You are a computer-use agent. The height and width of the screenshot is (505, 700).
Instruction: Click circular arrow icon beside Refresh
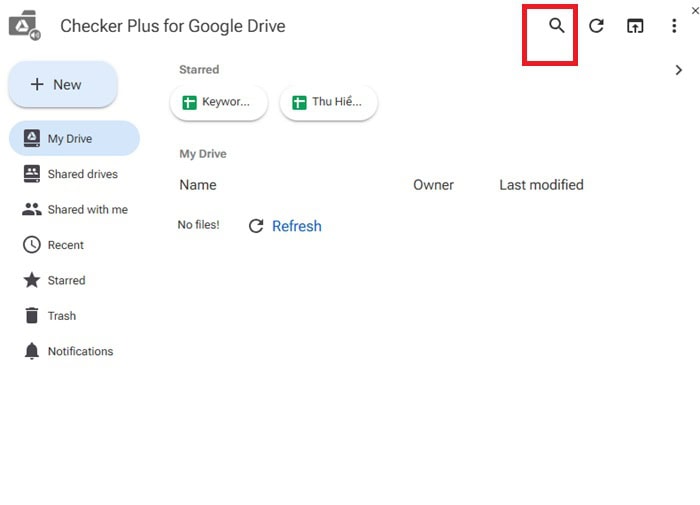[x=256, y=226]
